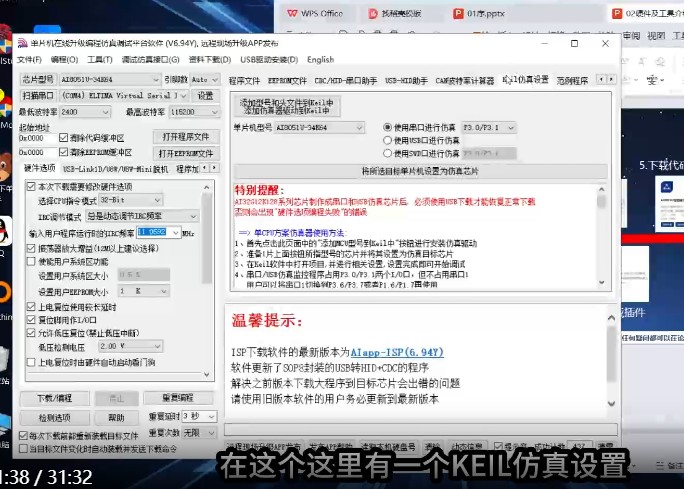
Task: Click the 0x0000 start address beside 清除代码缓冲区
Action: (36, 138)
